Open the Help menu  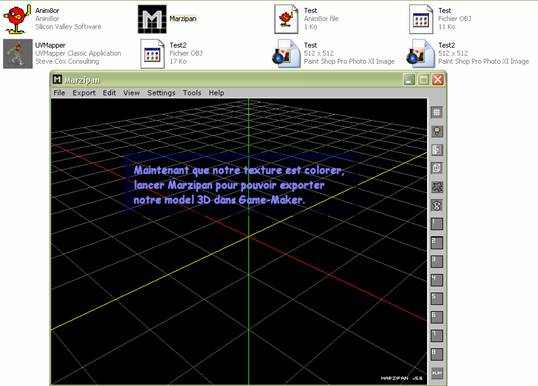216,93
